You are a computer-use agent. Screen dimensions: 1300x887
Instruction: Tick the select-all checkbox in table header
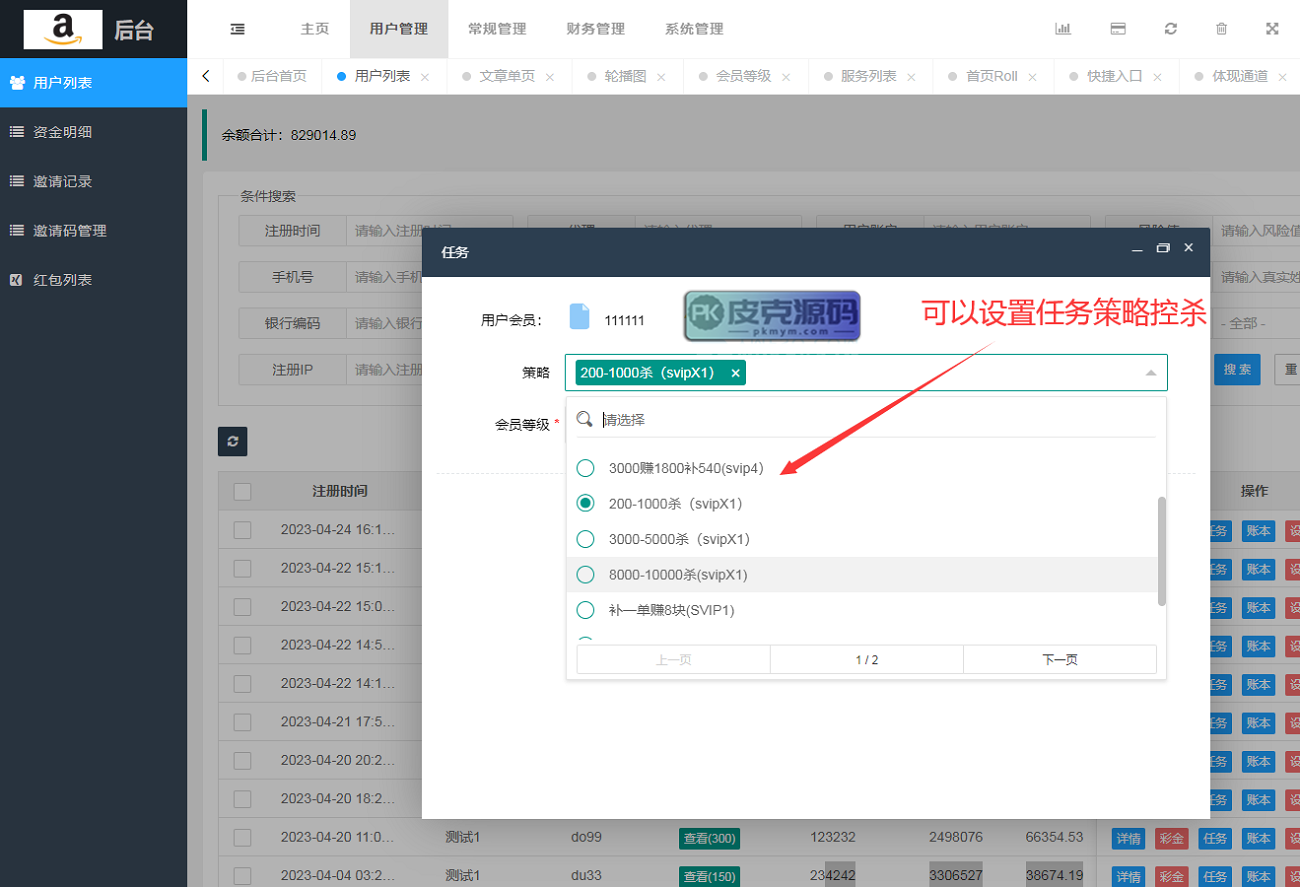(242, 492)
